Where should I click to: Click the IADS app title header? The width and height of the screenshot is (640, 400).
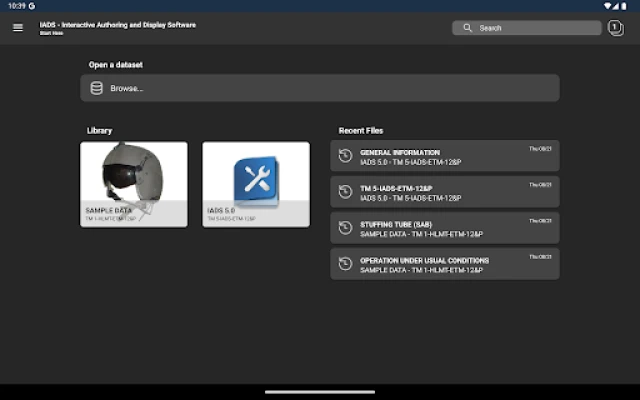[x=118, y=25]
